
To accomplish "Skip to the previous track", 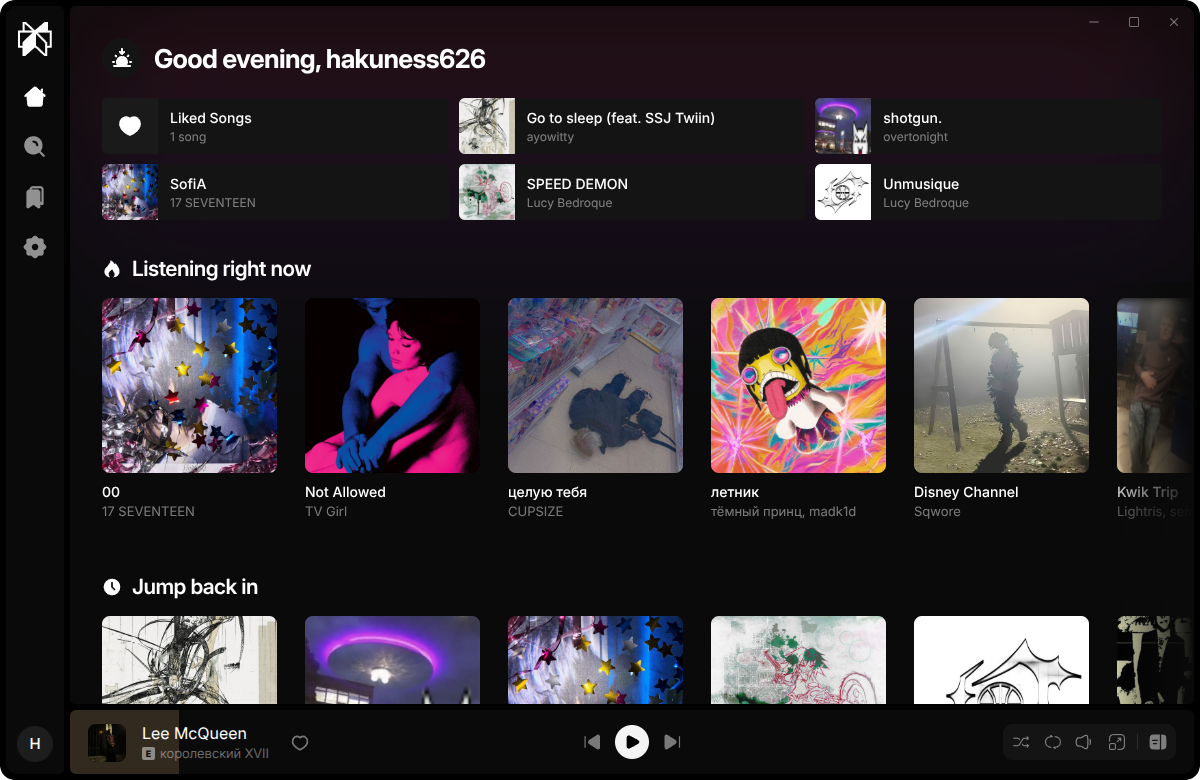I will point(592,742).
